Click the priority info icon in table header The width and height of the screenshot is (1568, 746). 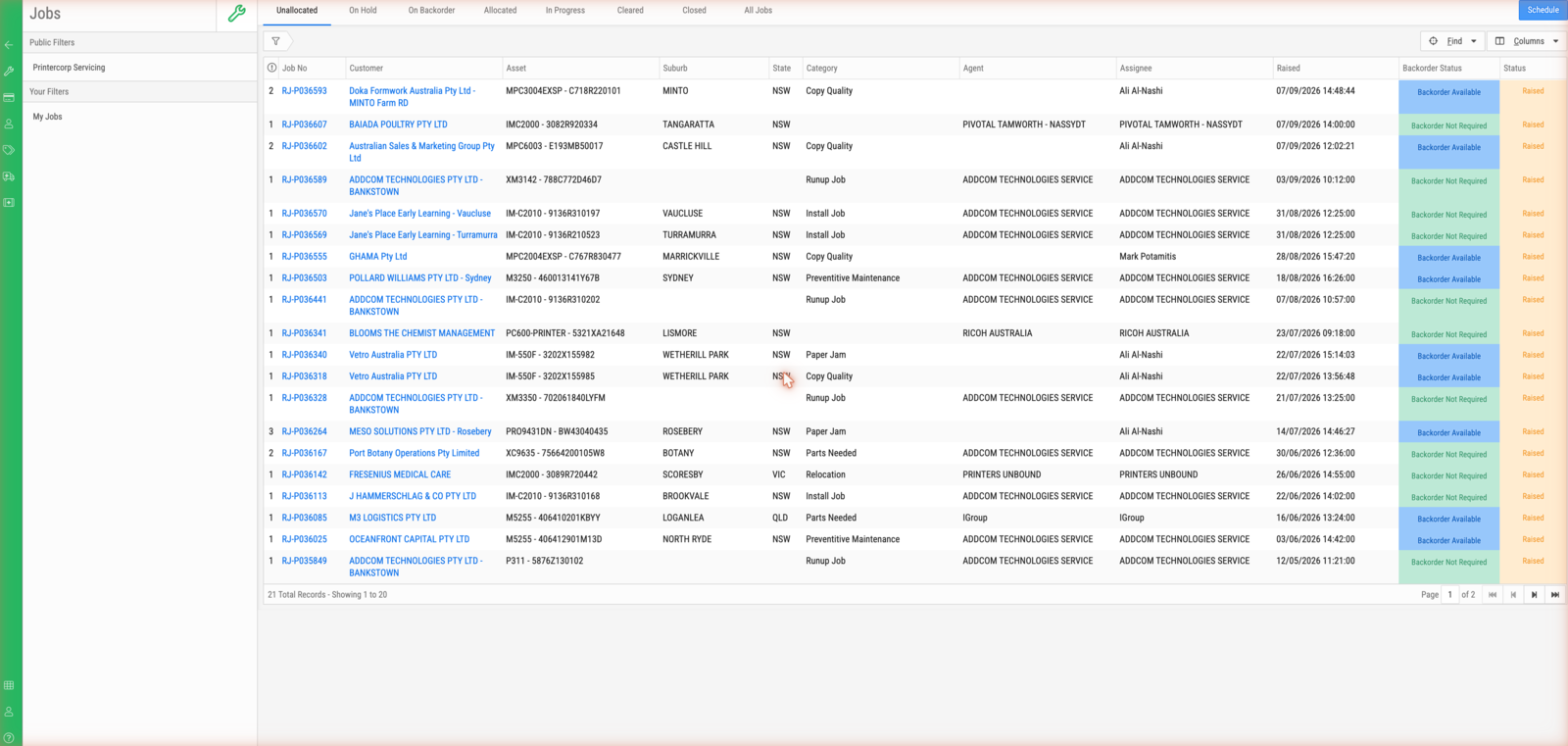(272, 68)
